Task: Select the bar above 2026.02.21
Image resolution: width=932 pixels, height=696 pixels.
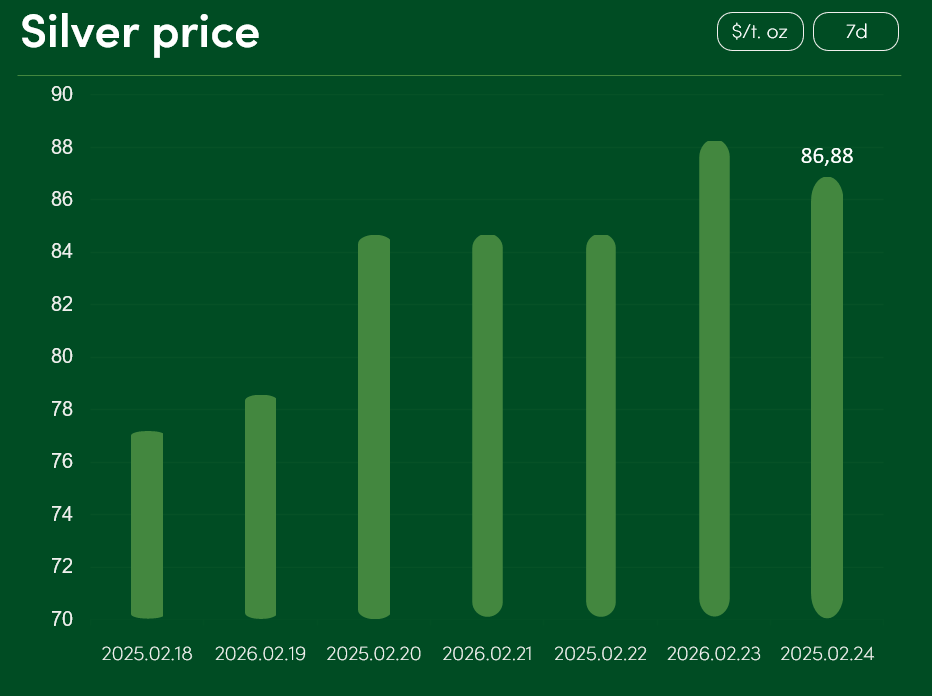Action: click(x=487, y=426)
